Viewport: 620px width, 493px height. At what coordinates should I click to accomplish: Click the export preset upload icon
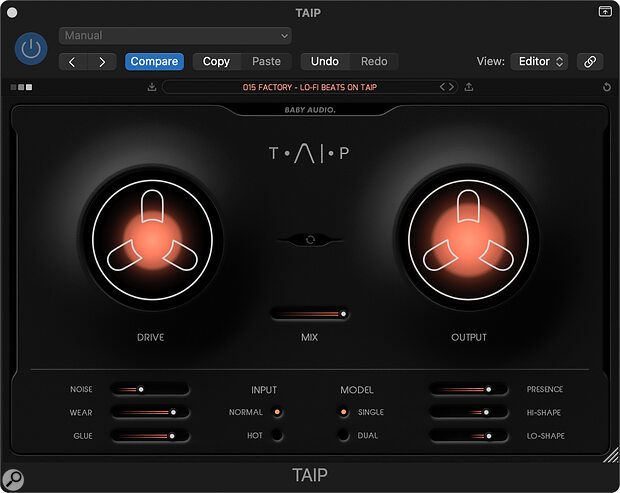[x=469, y=87]
